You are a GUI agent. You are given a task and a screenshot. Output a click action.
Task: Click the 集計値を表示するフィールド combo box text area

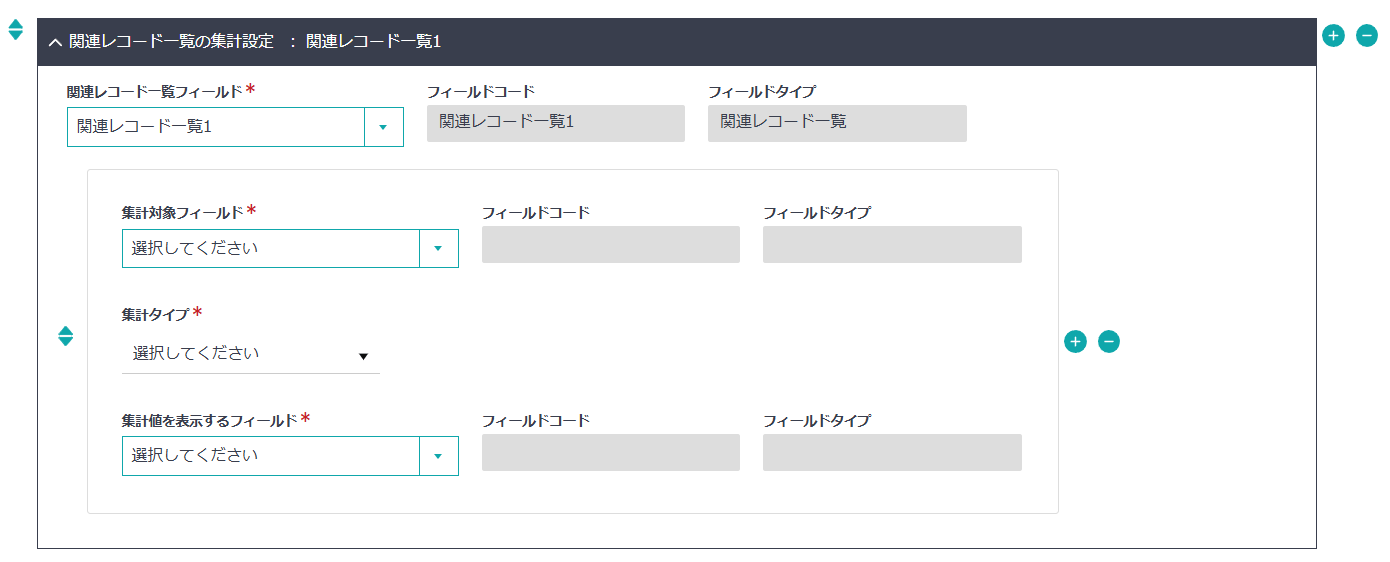[x=270, y=456]
